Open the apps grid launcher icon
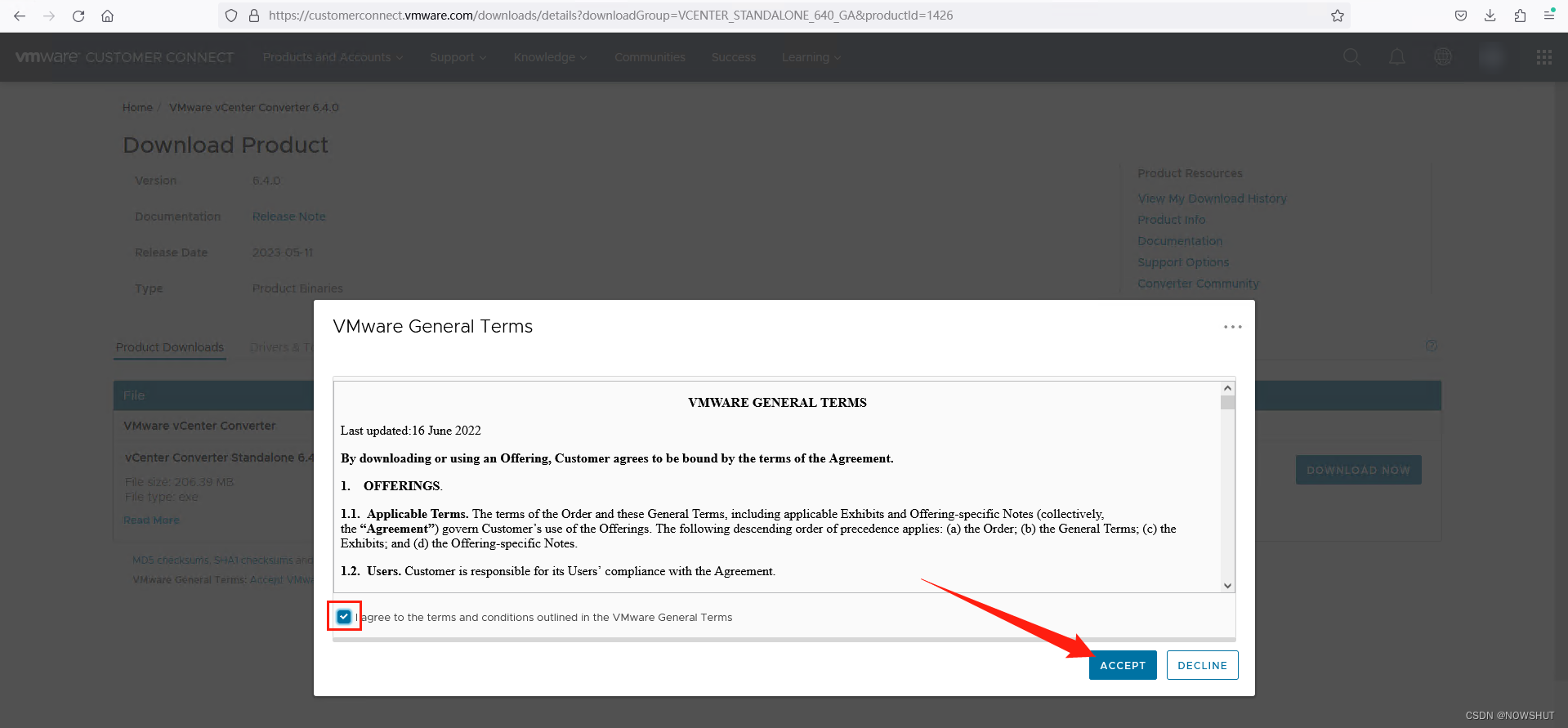Viewport: 1568px width, 728px height. [x=1544, y=57]
